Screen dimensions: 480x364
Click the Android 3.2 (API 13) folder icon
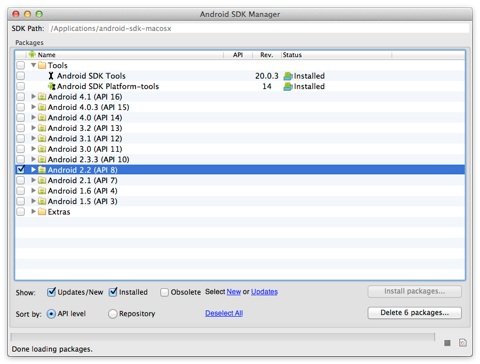[x=42, y=128]
